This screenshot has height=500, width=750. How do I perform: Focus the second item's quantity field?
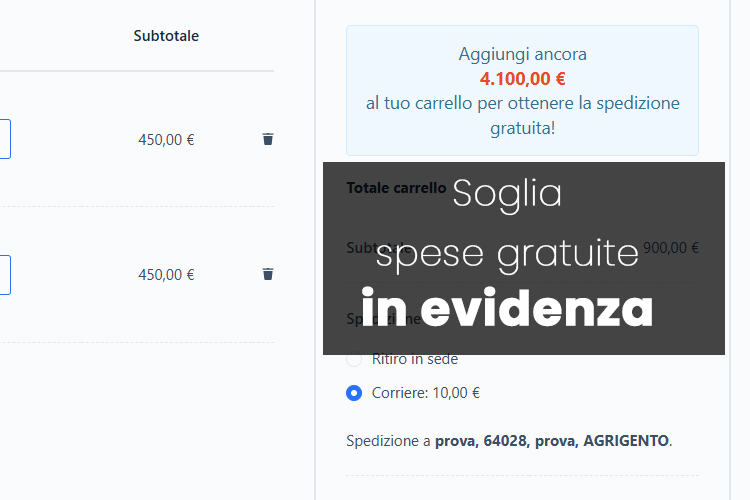point(5,274)
